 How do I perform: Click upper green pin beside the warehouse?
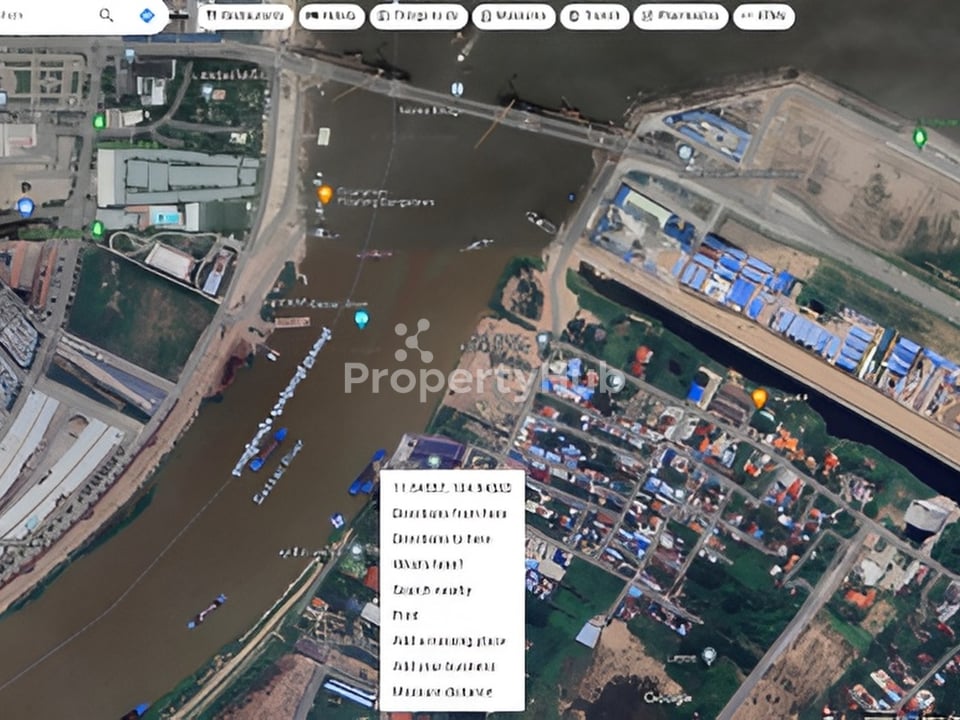pyautogui.click(x=99, y=121)
